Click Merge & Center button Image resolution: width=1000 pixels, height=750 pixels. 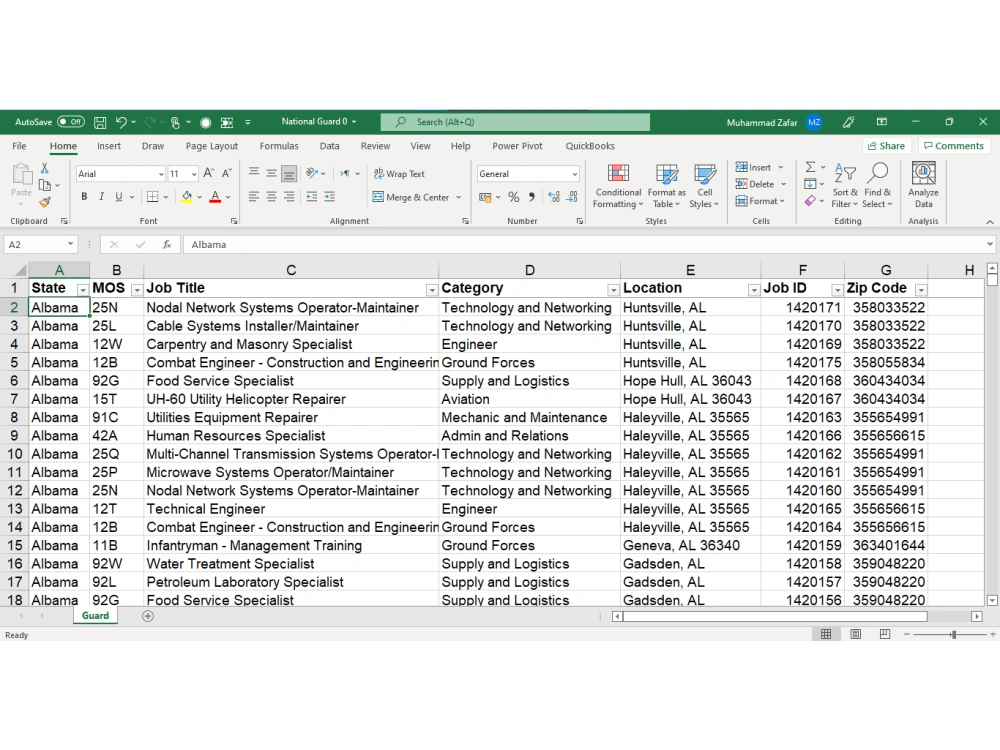tap(411, 197)
